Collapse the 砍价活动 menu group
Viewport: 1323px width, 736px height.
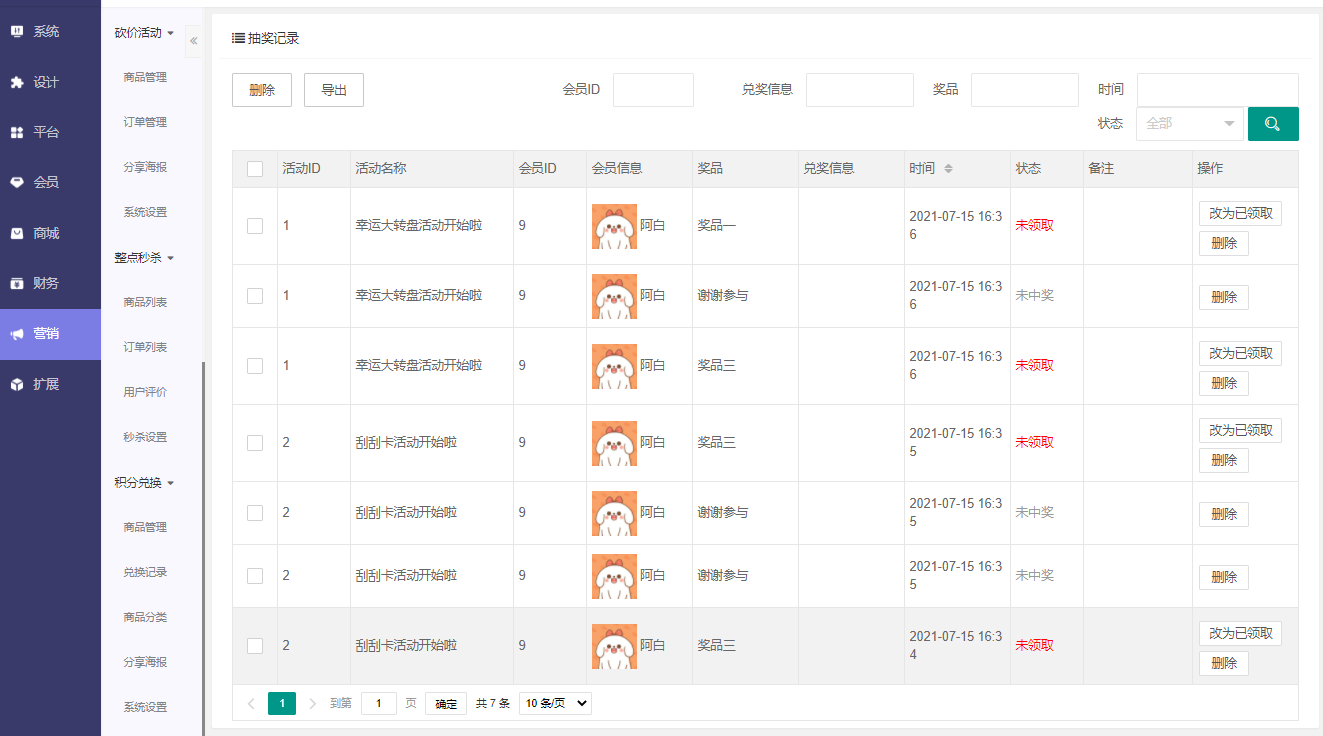144,32
